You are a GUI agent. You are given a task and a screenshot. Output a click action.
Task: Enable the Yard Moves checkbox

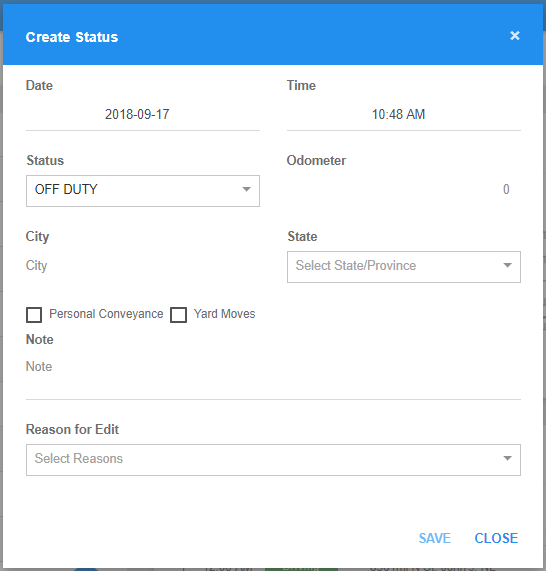tap(178, 315)
